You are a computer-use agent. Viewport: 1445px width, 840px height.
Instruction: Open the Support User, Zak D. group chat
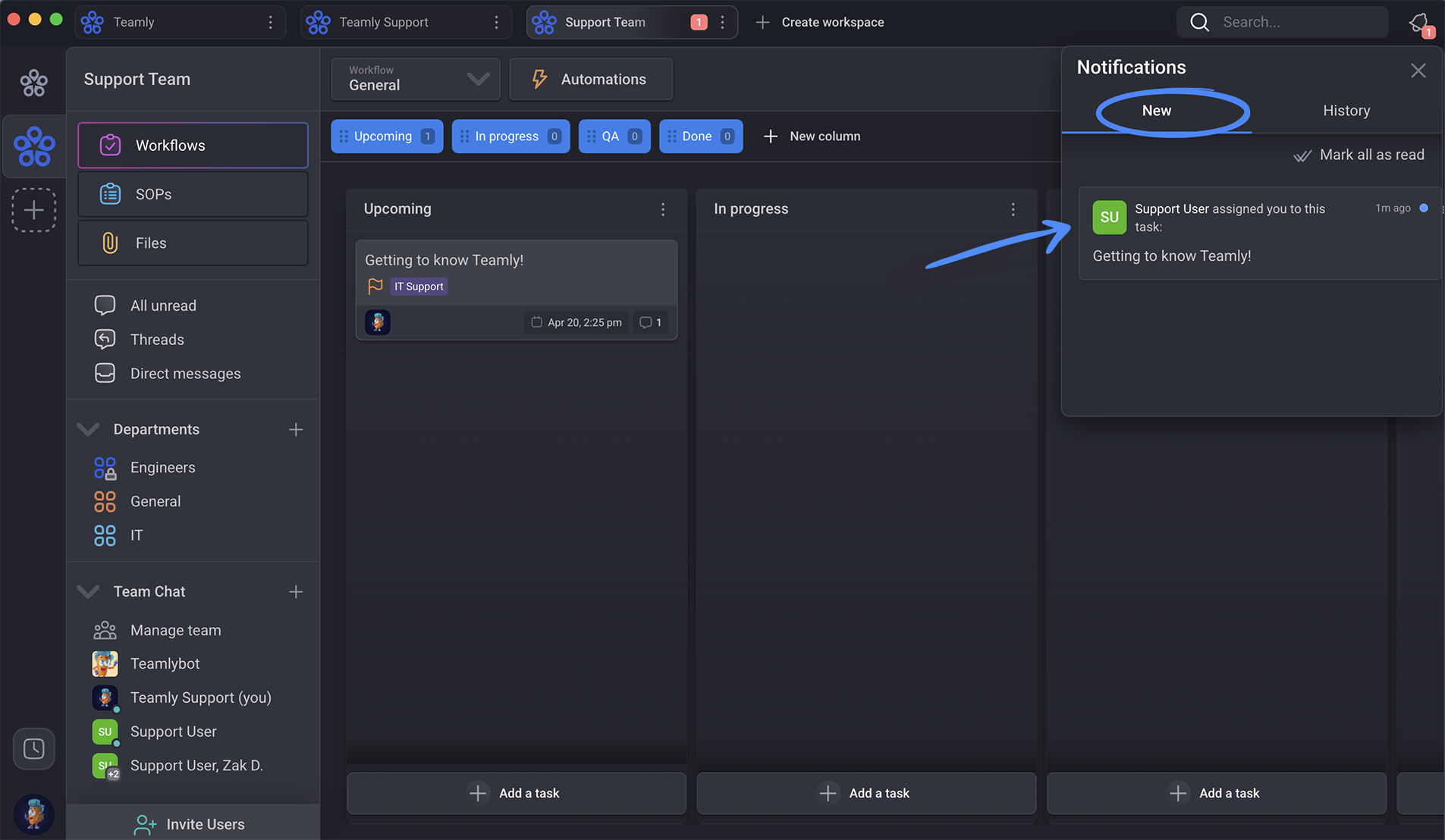[x=196, y=766]
